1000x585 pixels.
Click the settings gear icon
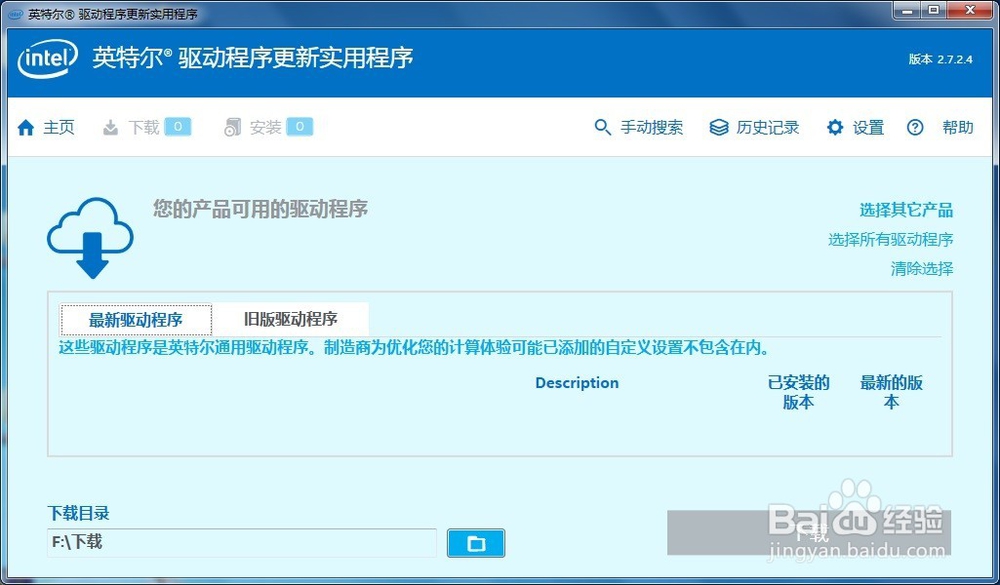tap(835, 128)
